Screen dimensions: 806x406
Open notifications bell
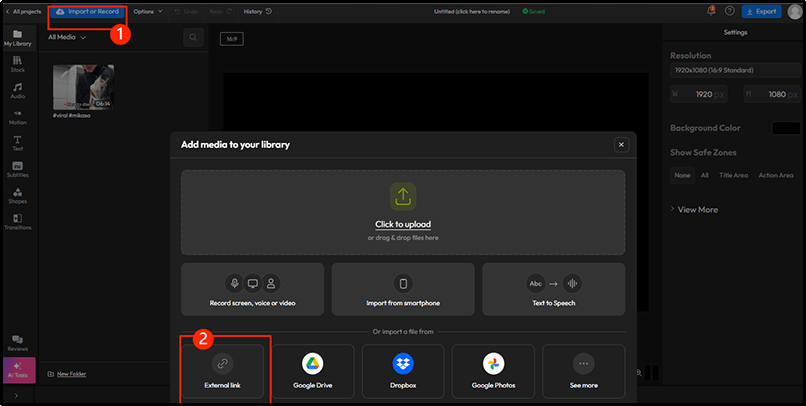tap(711, 11)
